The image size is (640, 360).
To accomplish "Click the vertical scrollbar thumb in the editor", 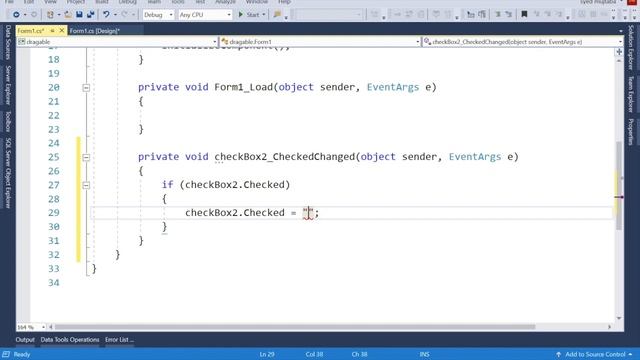I will coord(619,186).
